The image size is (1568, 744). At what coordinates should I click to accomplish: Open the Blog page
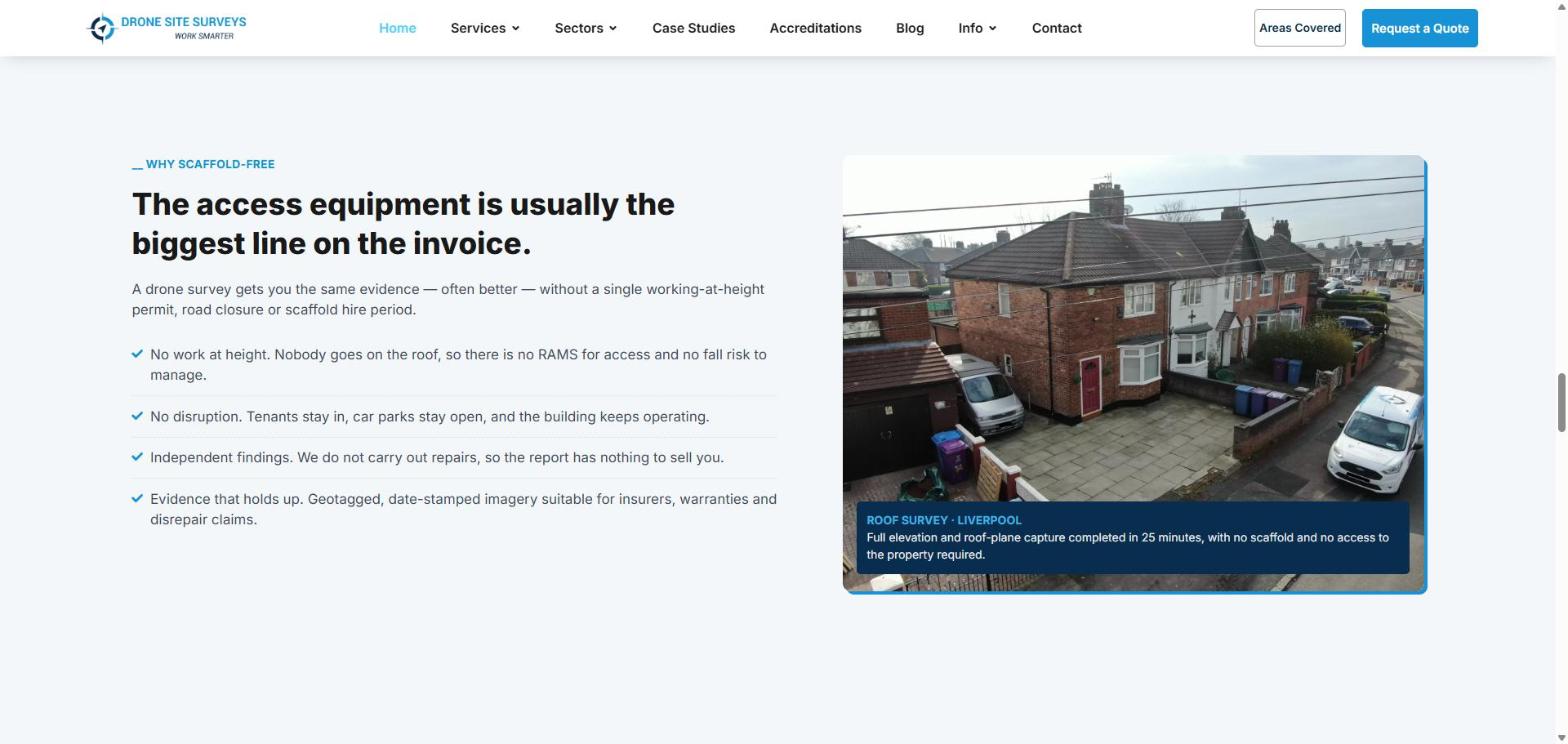[910, 28]
